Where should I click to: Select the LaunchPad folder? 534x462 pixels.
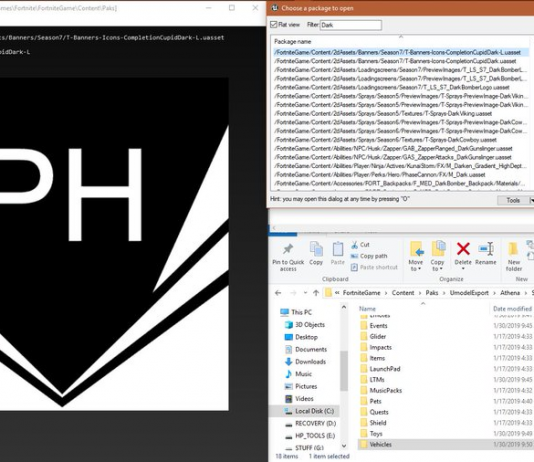coord(380,369)
